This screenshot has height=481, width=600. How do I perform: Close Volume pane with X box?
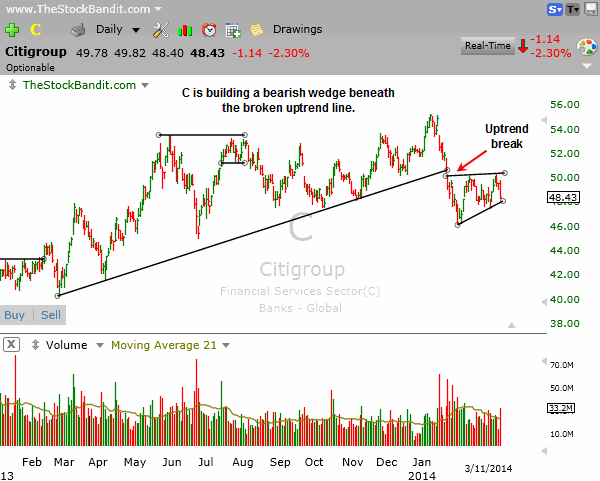(x=10, y=345)
